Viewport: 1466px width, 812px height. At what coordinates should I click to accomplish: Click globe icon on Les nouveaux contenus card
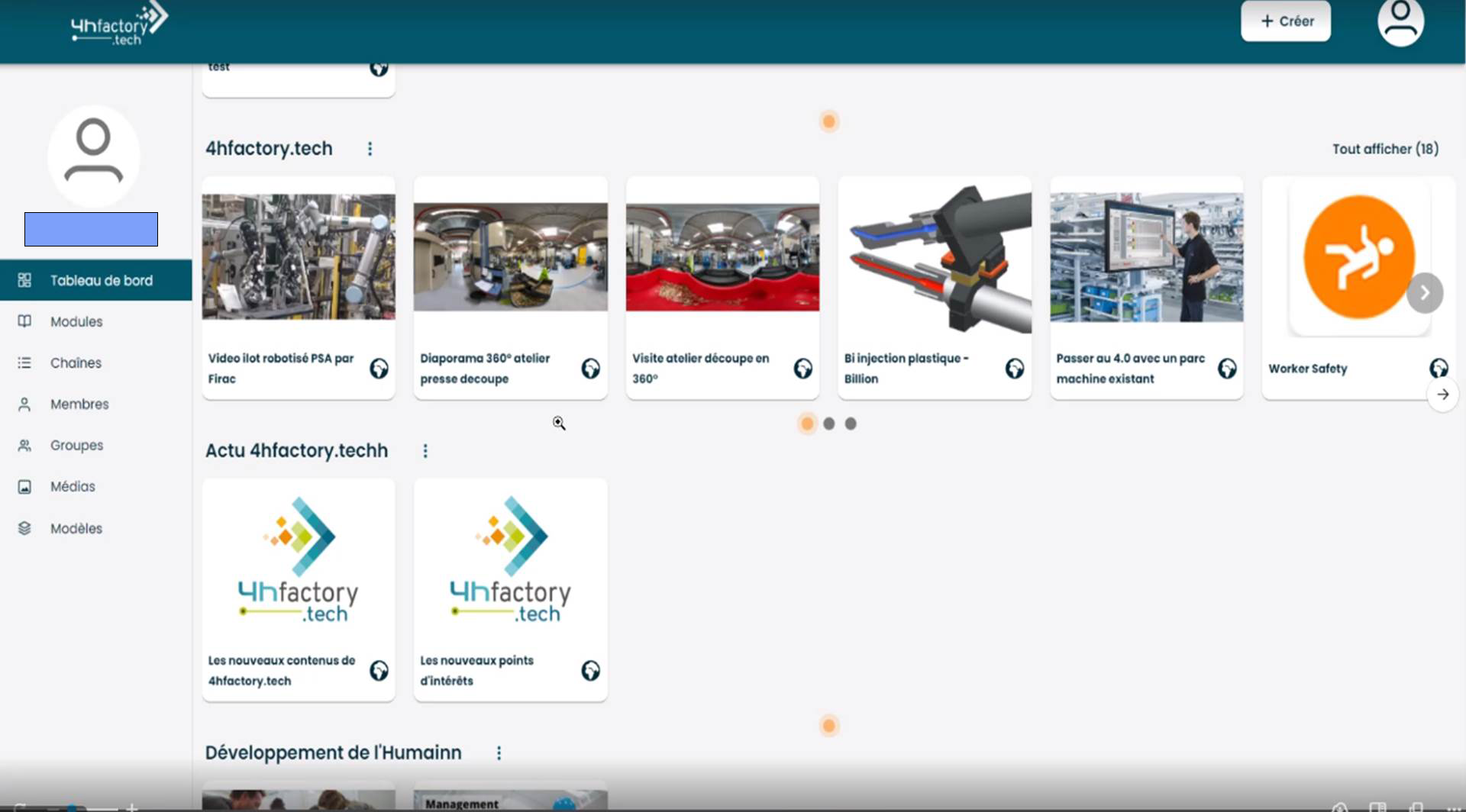click(379, 671)
